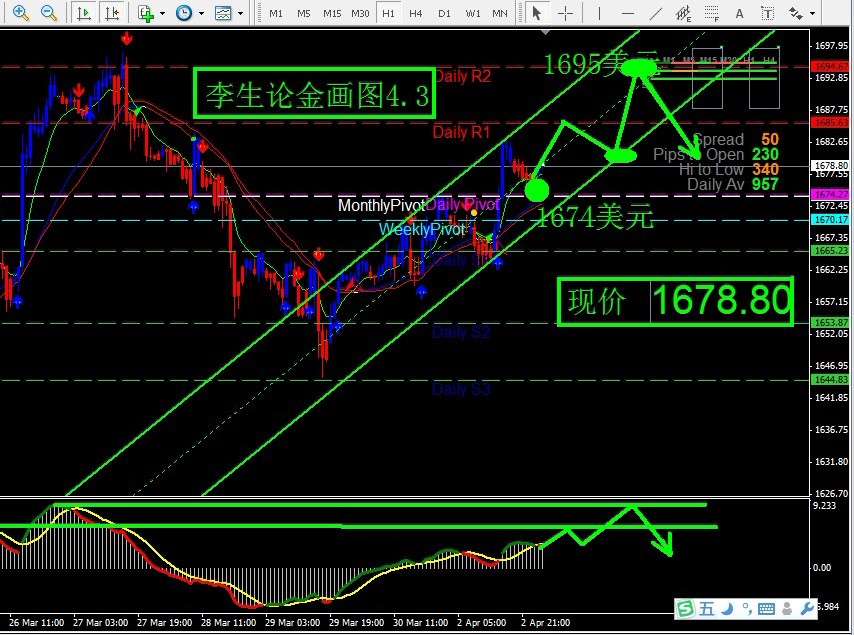Click the 1678.80 current price box
This screenshot has height=635, width=854.
point(722,301)
